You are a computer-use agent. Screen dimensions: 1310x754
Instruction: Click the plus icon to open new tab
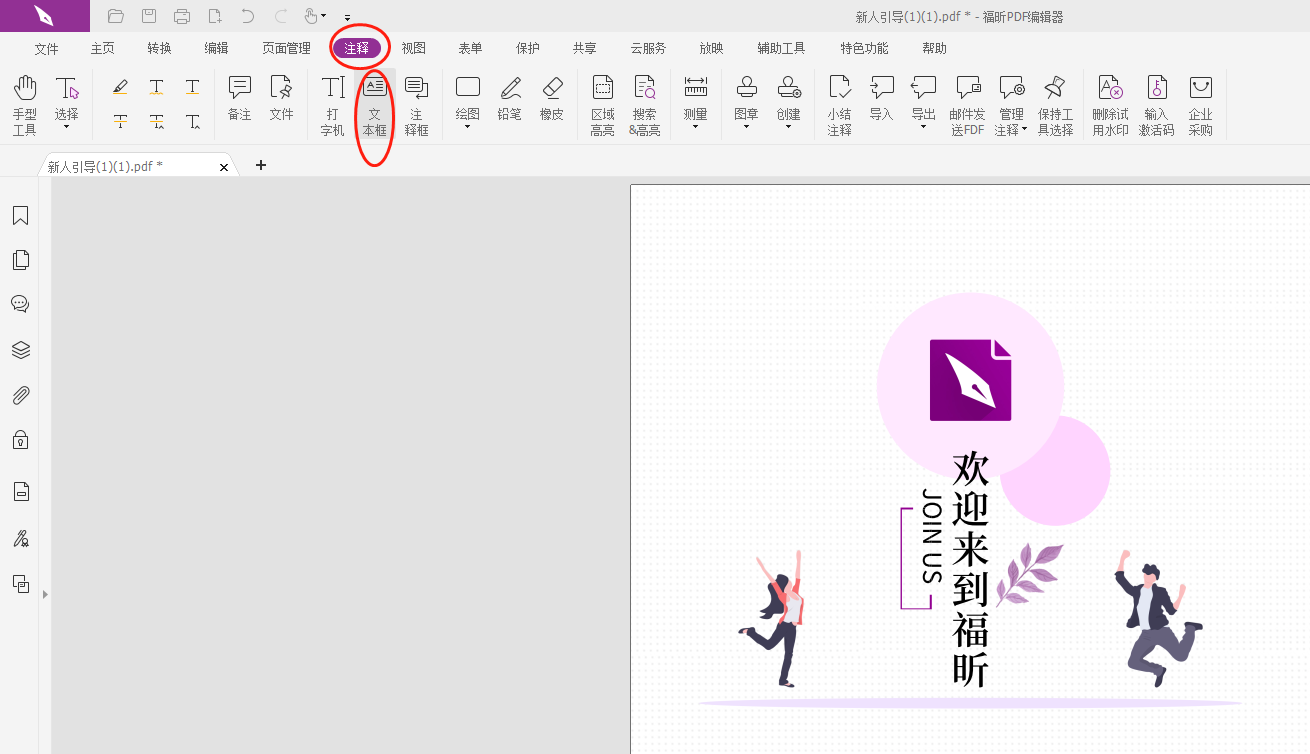point(261,165)
